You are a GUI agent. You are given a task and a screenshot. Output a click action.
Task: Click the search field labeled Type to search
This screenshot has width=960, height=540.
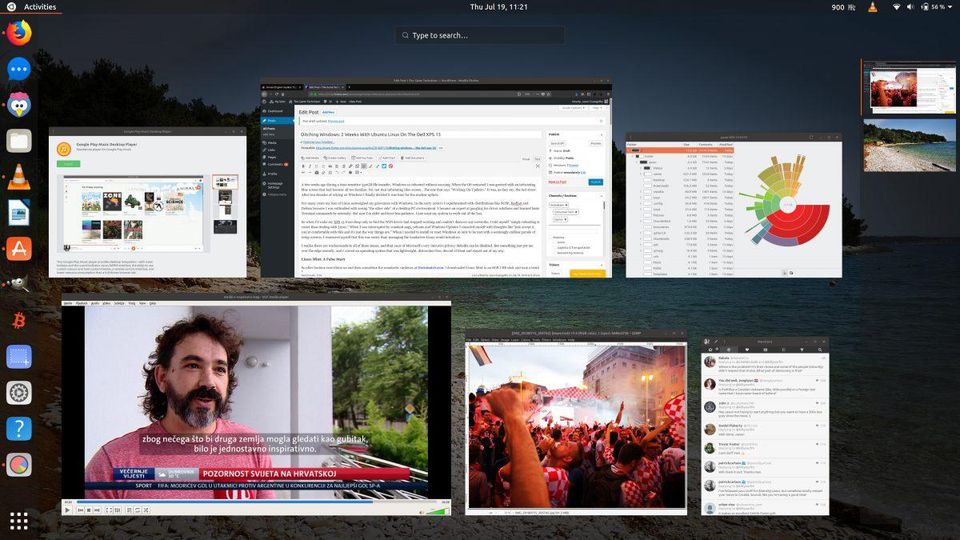click(x=480, y=35)
